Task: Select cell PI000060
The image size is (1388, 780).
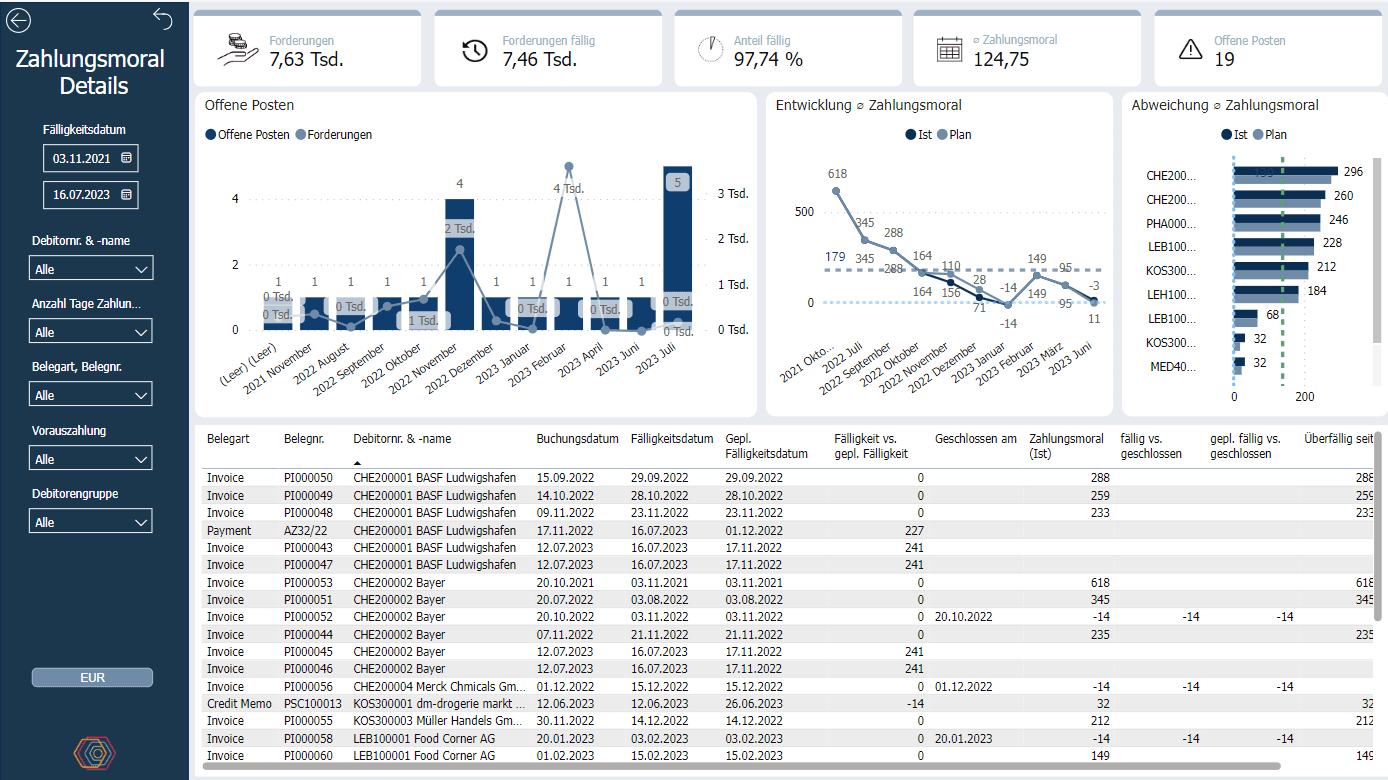Action: [x=308, y=755]
